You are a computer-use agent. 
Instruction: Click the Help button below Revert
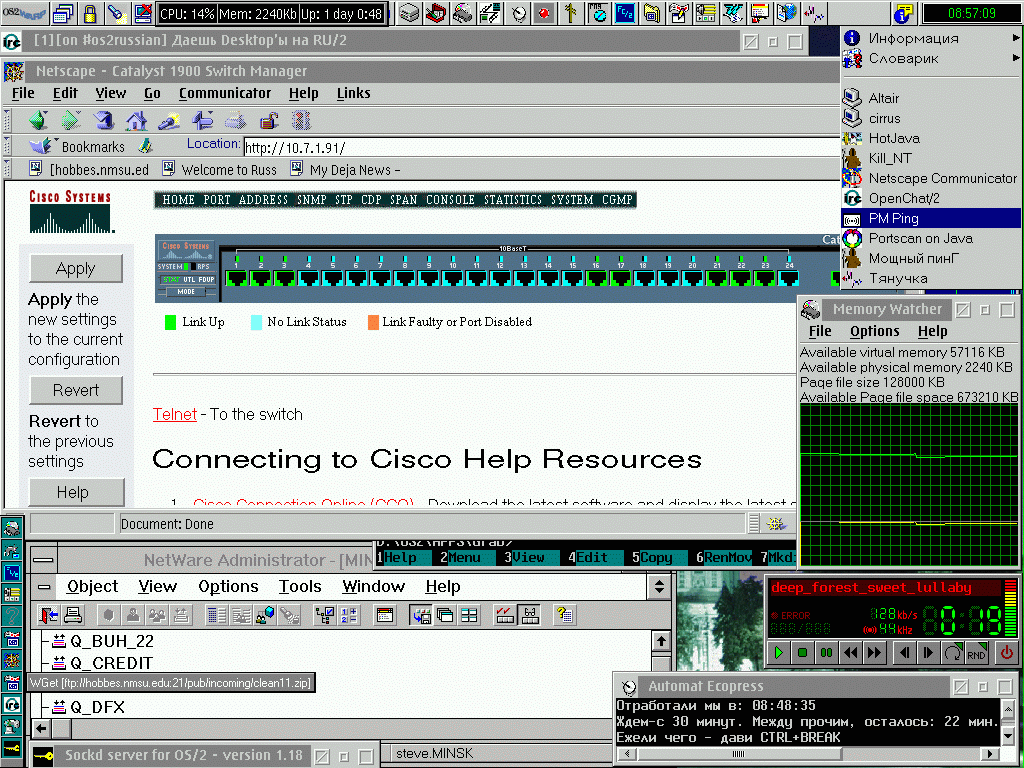[76, 492]
